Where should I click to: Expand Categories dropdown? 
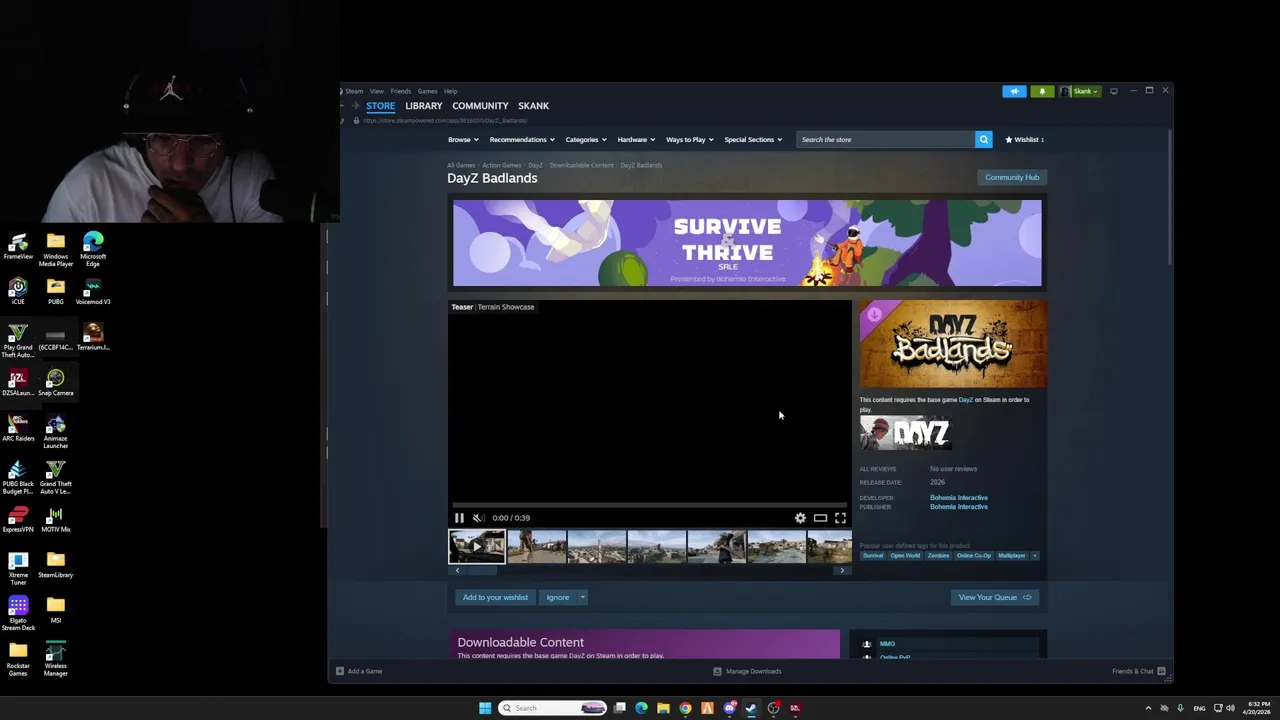[586, 140]
